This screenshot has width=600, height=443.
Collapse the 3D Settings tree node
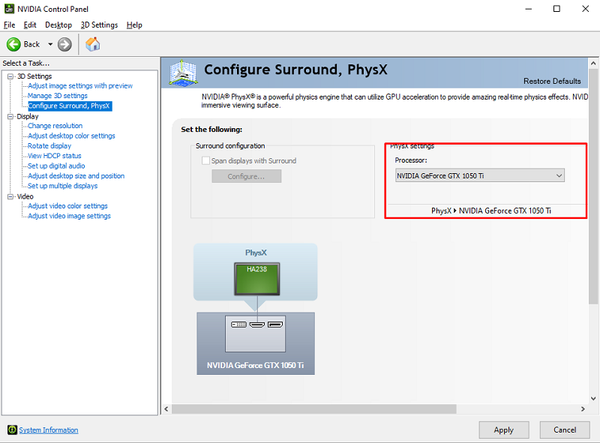(x=10, y=76)
